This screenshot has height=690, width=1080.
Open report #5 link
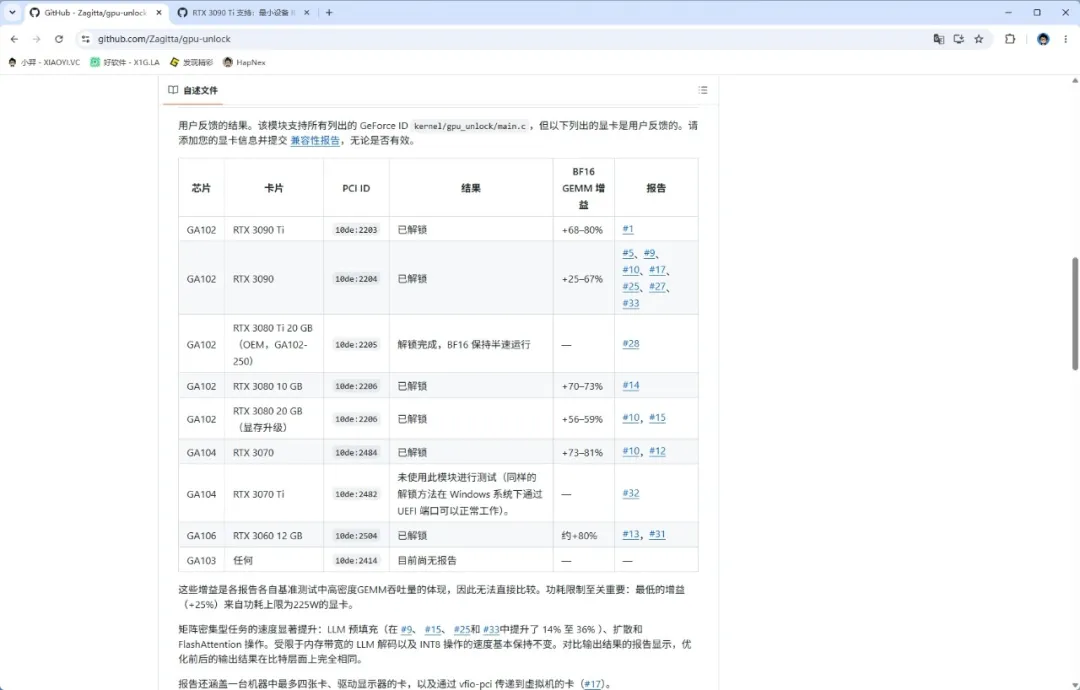coord(627,253)
